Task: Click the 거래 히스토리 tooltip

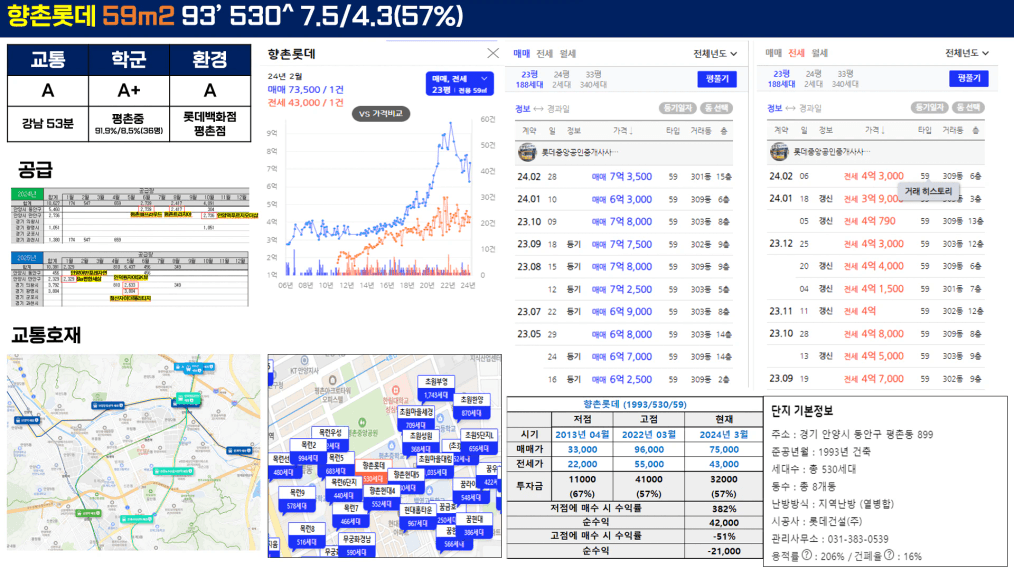Action: point(929,192)
